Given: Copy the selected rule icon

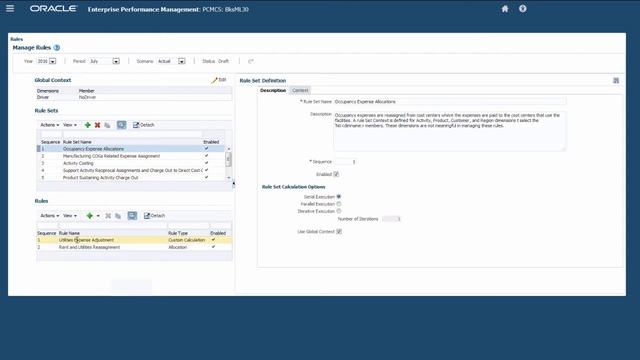Looking at the screenshot, I should click(x=118, y=216).
